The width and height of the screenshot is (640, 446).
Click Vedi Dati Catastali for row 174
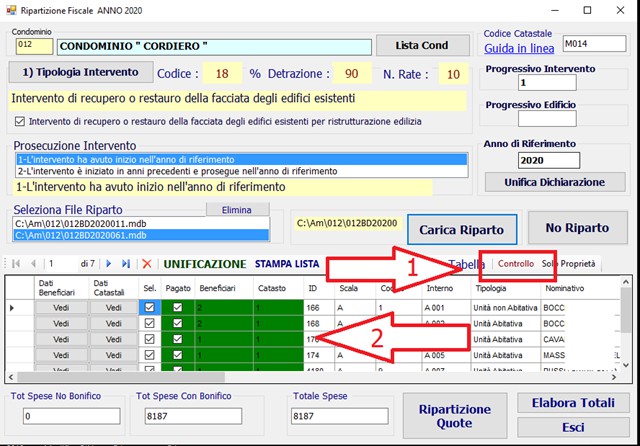113,355
